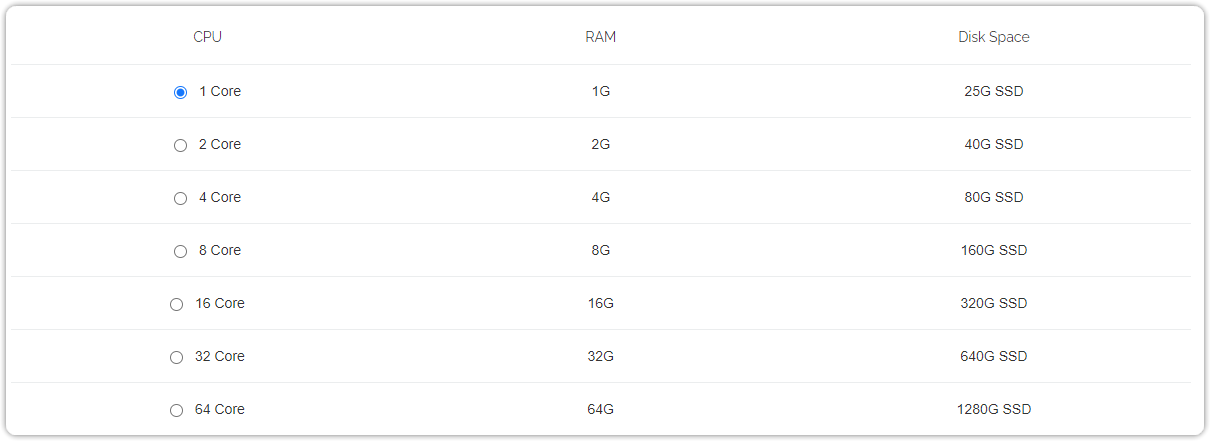Click the 160G SSD disk cell
This screenshot has height=441, width=1210.
pyautogui.click(x=994, y=250)
